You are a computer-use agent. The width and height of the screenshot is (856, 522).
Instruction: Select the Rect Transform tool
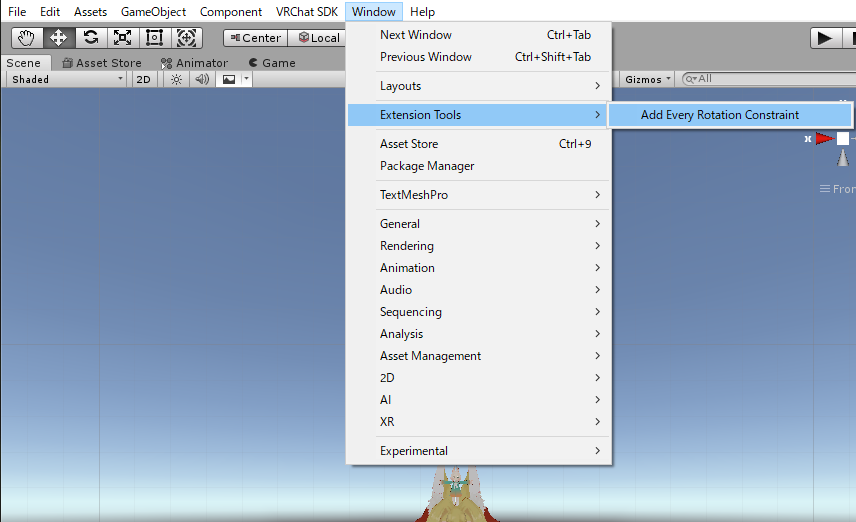point(154,38)
